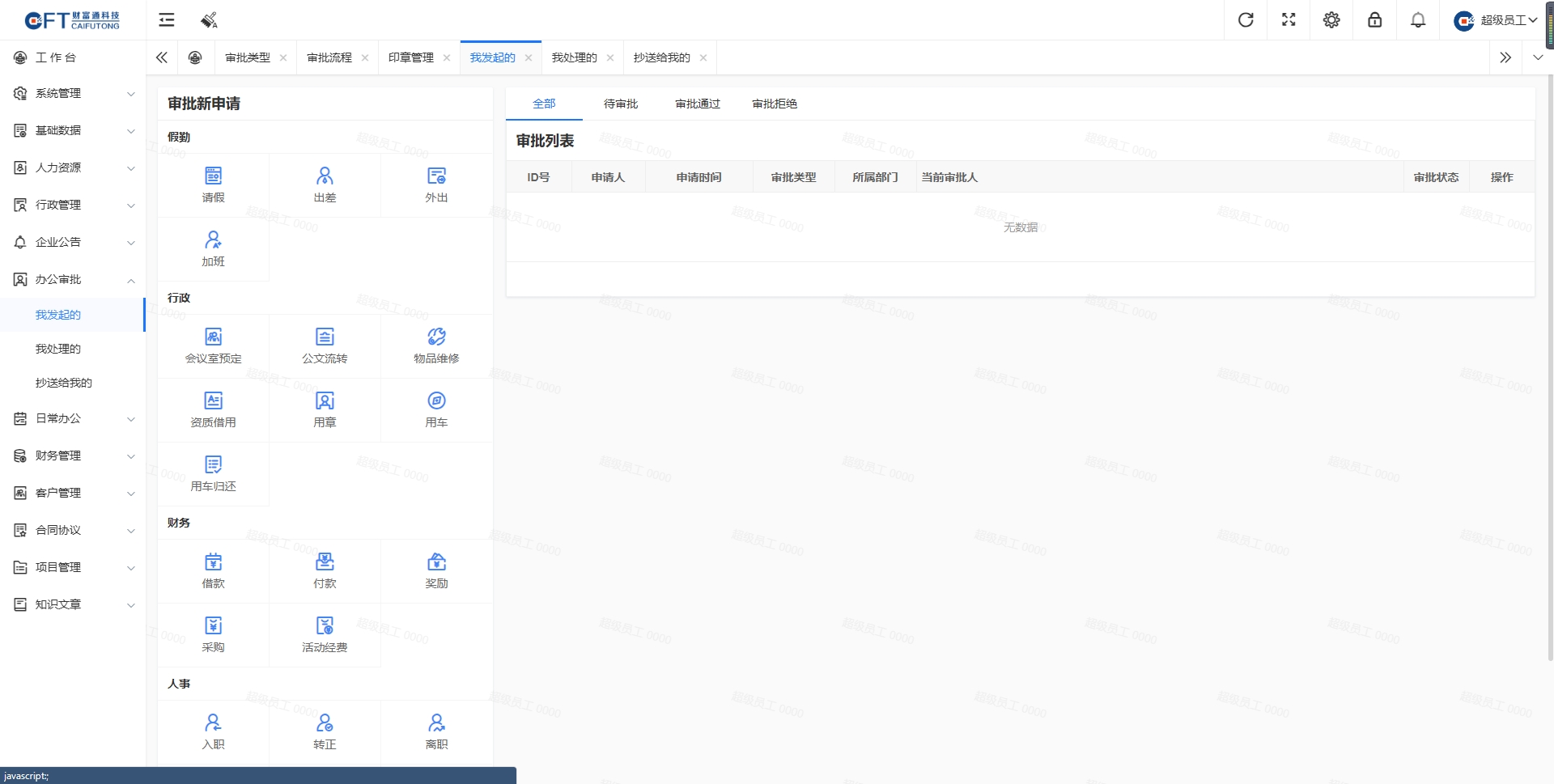The image size is (1554, 784).
Task: Open 会议室预定 meeting room booking
Action: tap(213, 345)
